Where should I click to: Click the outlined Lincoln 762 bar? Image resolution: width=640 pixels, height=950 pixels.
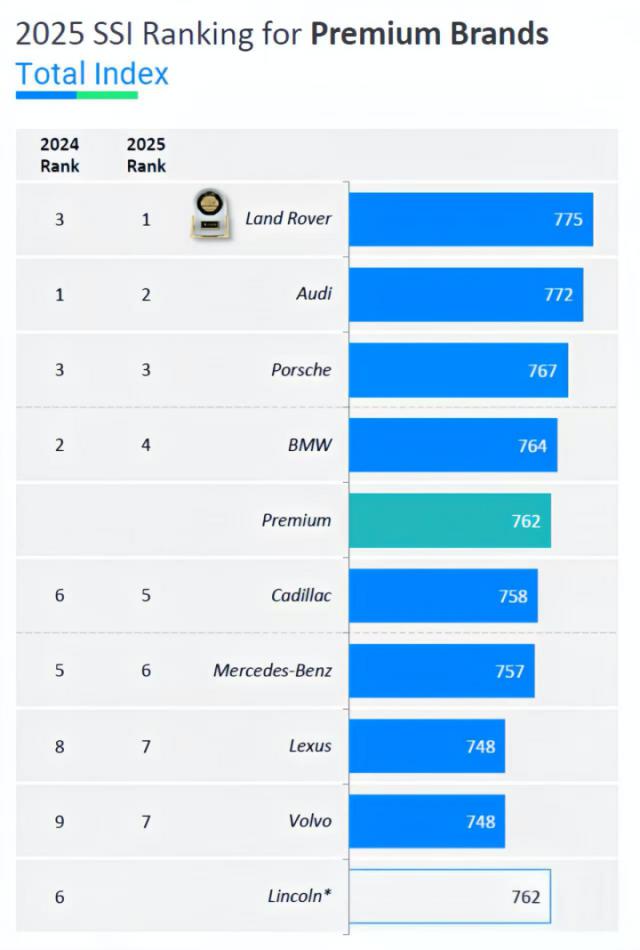coord(449,896)
